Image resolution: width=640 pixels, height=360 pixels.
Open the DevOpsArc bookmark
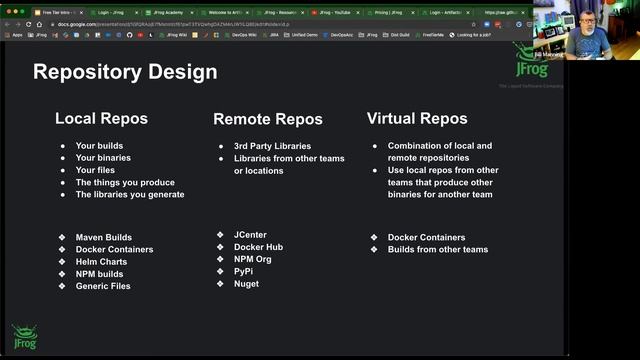click(x=338, y=35)
